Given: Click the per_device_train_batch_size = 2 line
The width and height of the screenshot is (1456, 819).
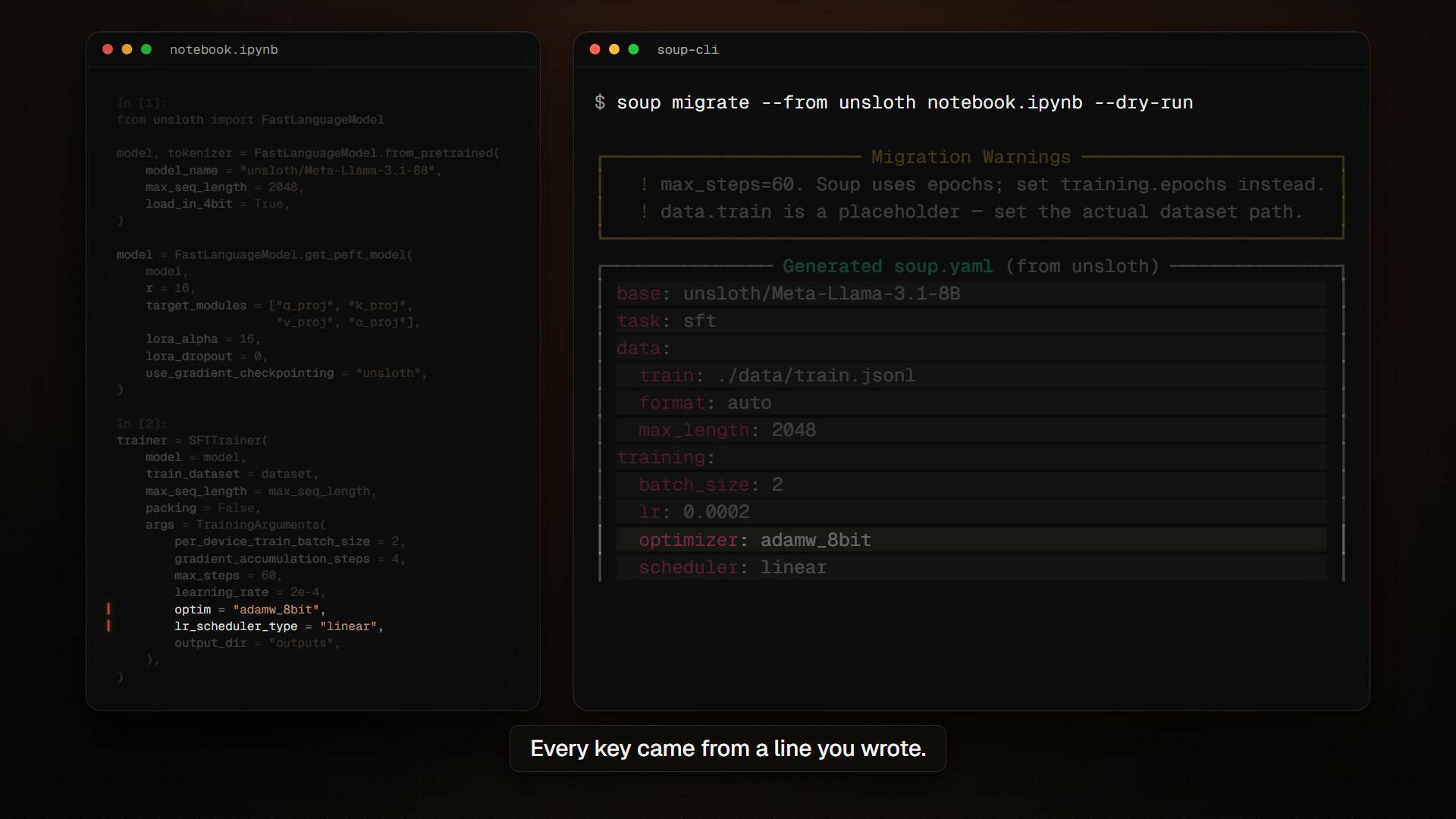Looking at the screenshot, I should click(290, 541).
